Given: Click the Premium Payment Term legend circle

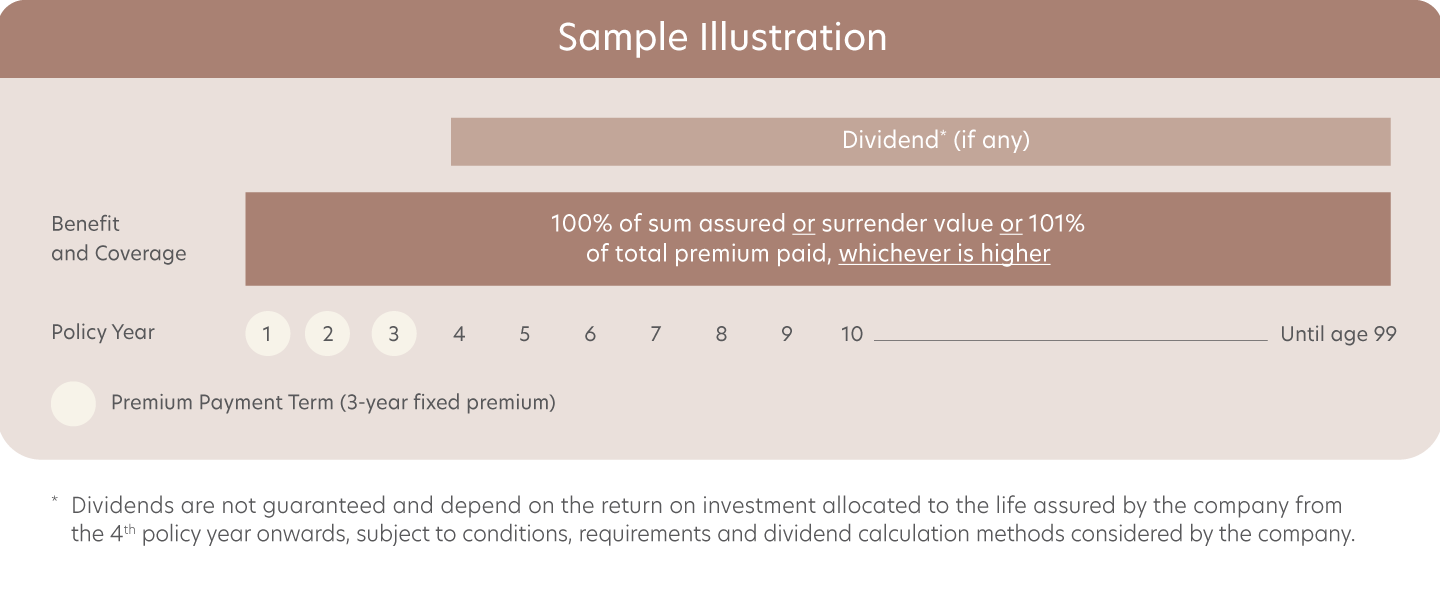Looking at the screenshot, I should (x=73, y=404).
